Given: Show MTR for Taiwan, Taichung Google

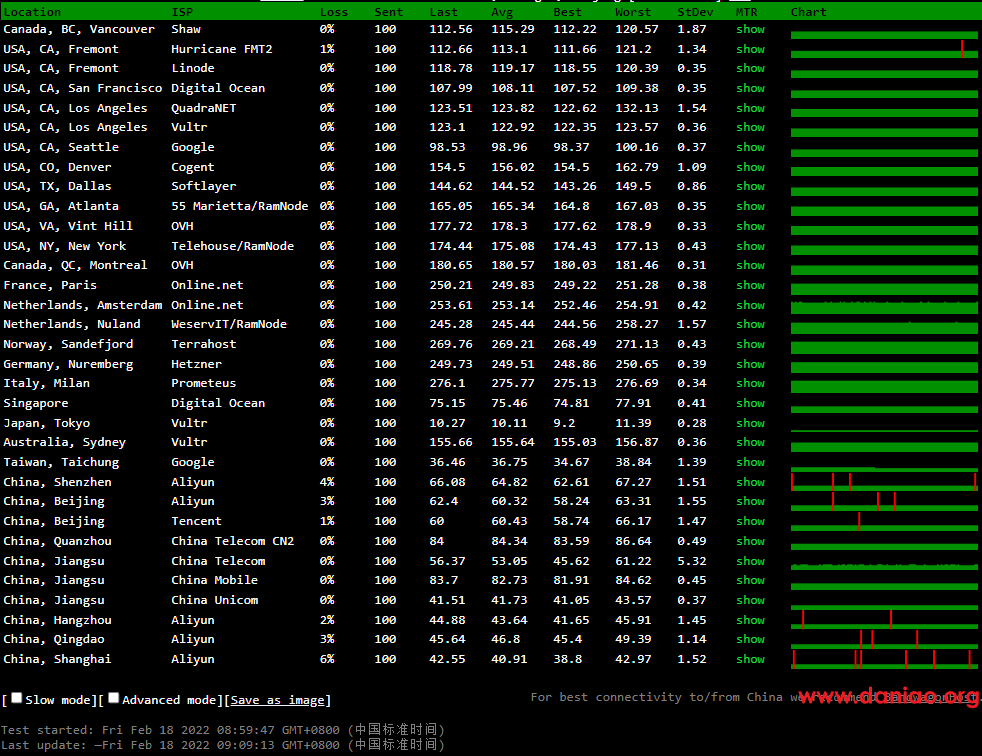Looking at the screenshot, I should (750, 462).
